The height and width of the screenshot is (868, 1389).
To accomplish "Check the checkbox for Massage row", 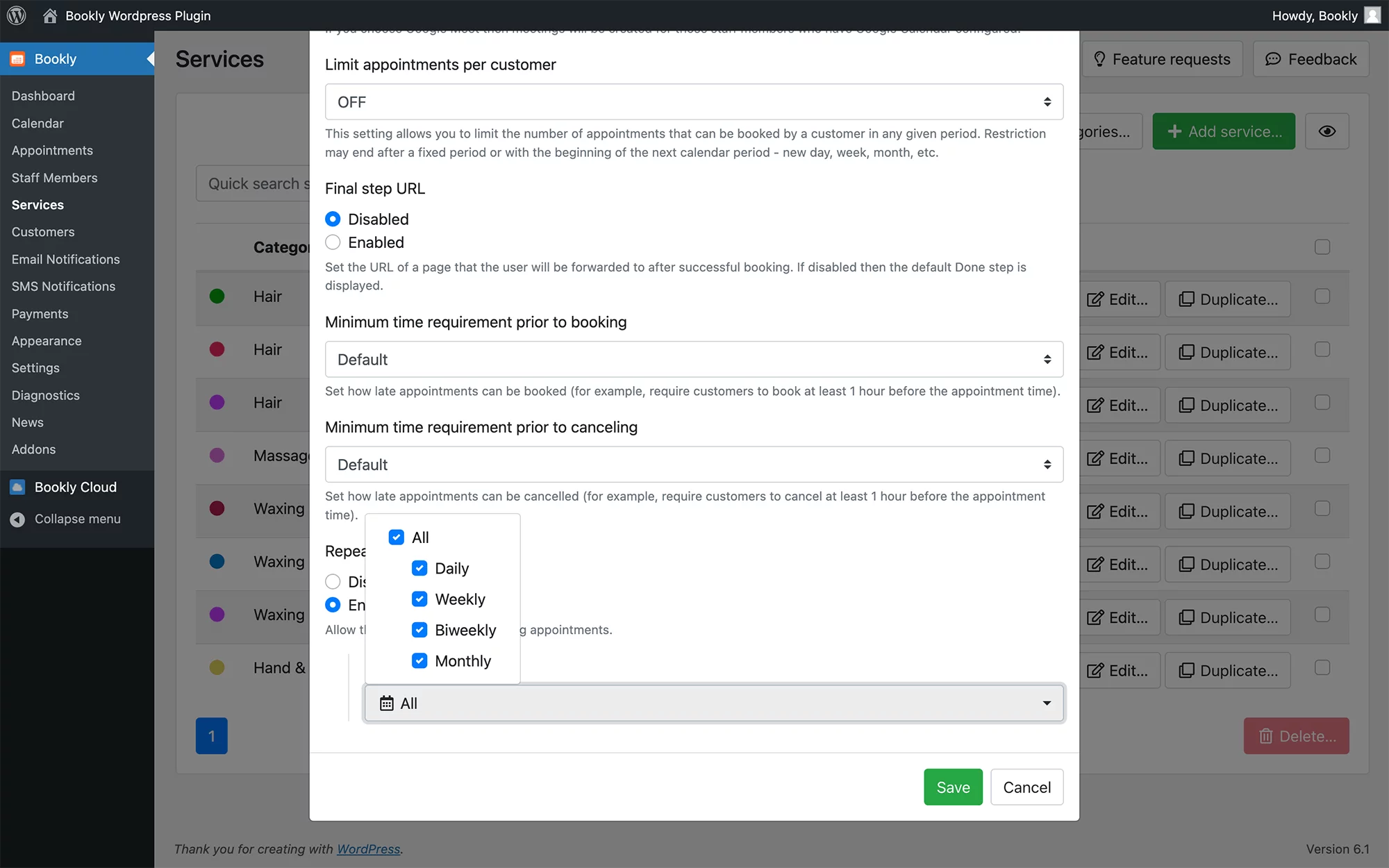I will pyautogui.click(x=1322, y=456).
